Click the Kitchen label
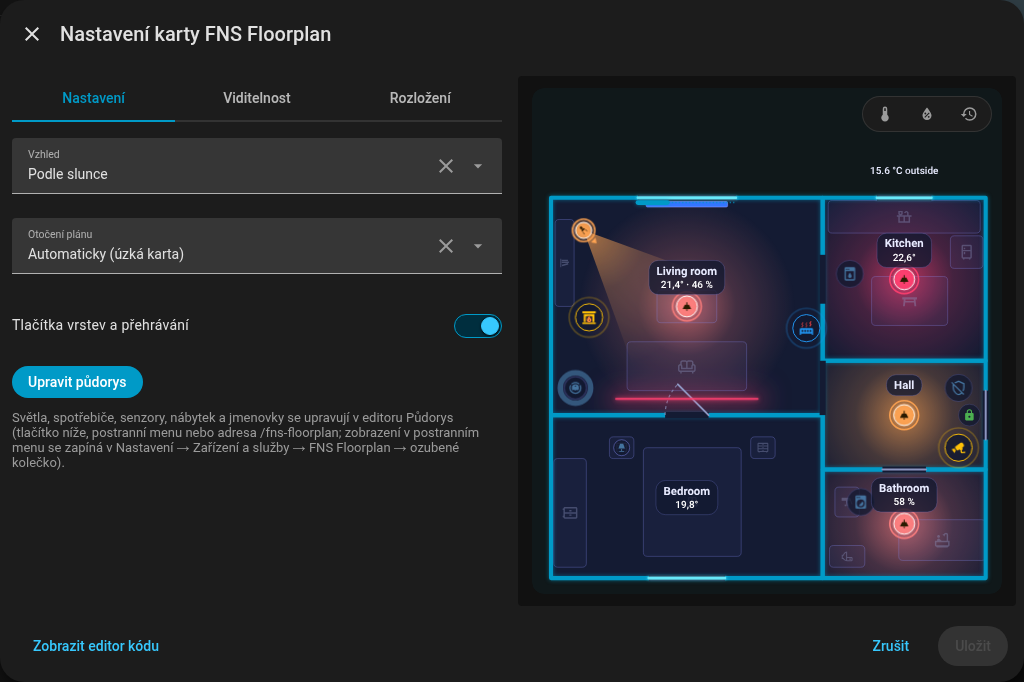Image resolution: width=1024 pixels, height=682 pixels. pyautogui.click(x=904, y=250)
